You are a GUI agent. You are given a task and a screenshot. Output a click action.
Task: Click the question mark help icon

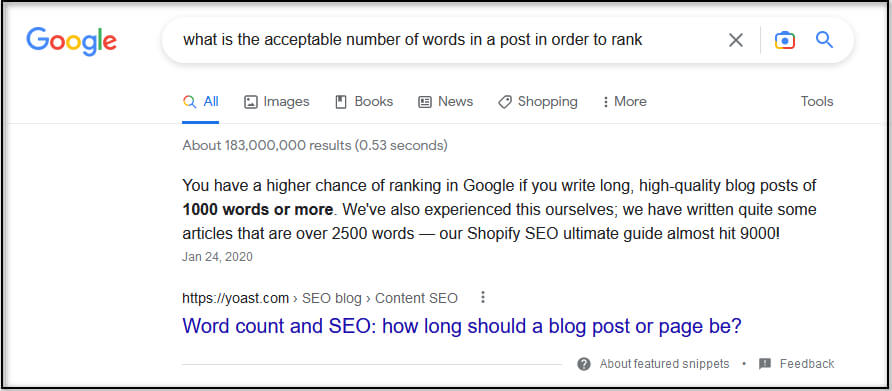pyautogui.click(x=584, y=364)
